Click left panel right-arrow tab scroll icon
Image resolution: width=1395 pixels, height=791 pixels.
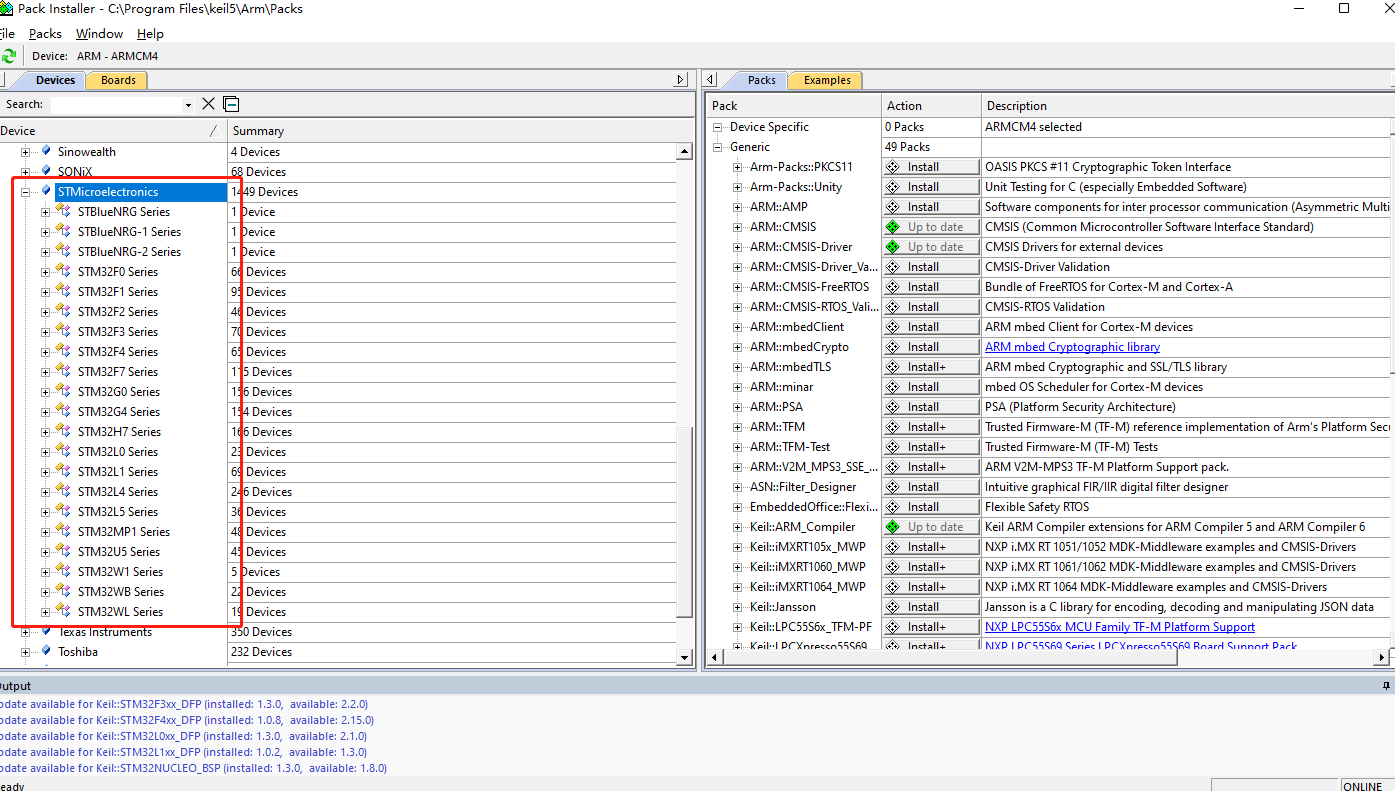click(681, 80)
